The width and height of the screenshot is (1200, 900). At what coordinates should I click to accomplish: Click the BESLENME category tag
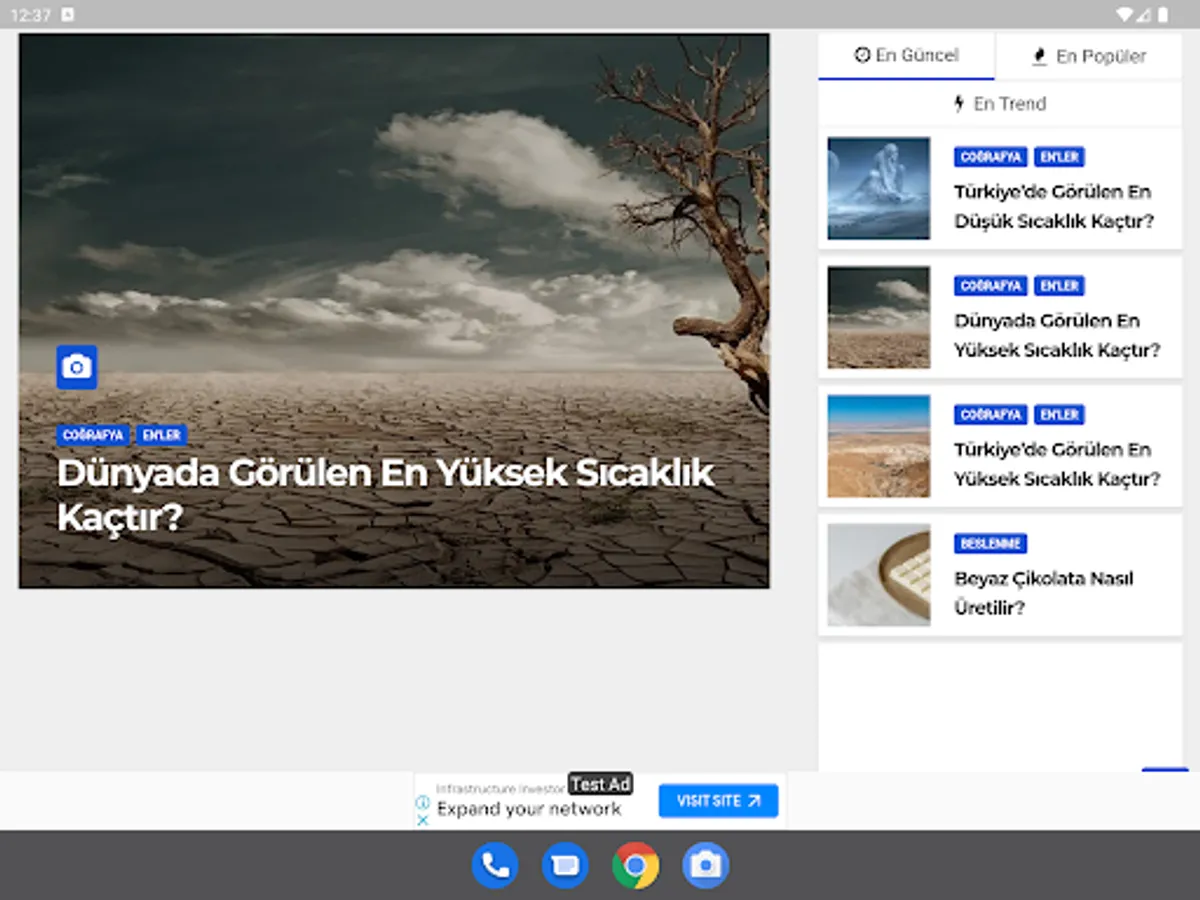[991, 544]
